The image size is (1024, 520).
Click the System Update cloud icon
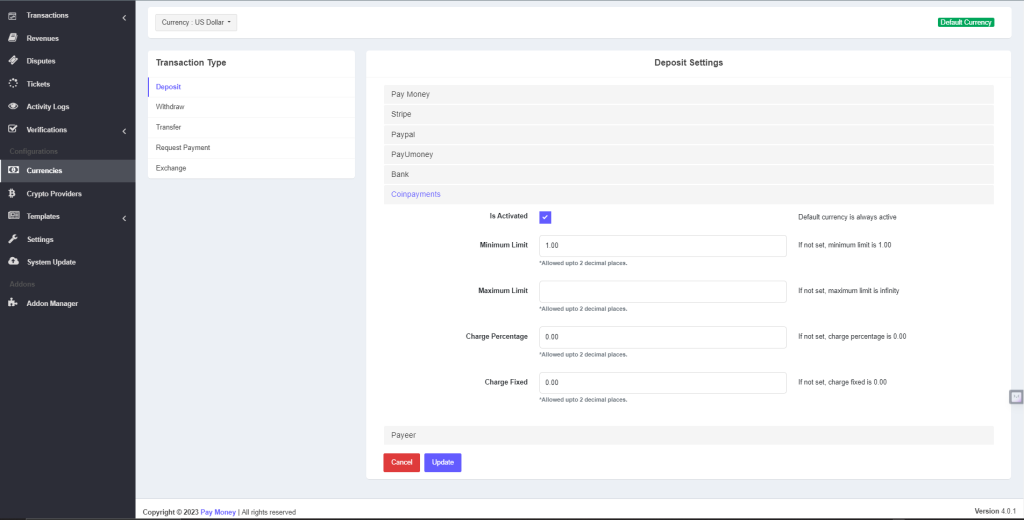click(13, 262)
